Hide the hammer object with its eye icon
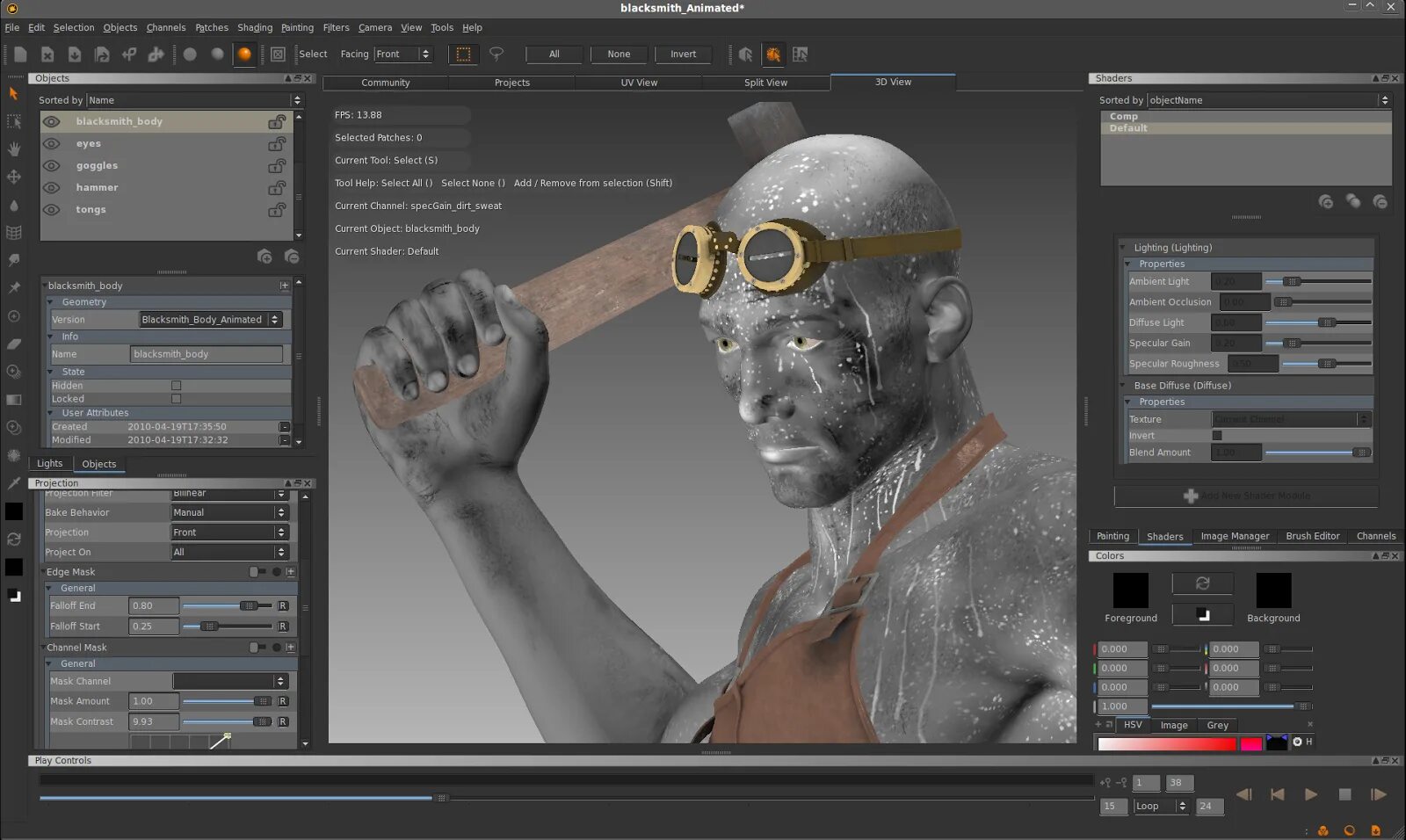 [52, 188]
